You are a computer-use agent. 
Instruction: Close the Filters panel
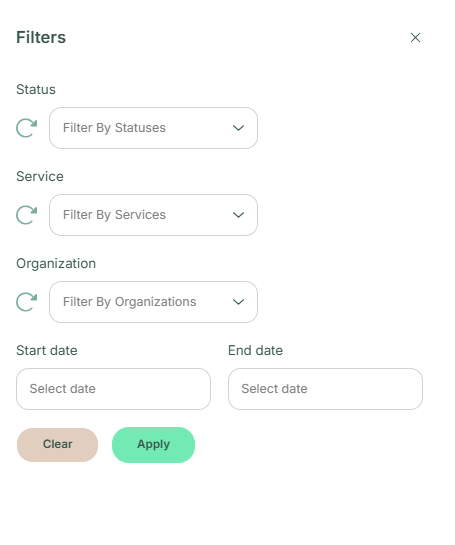[x=415, y=38]
